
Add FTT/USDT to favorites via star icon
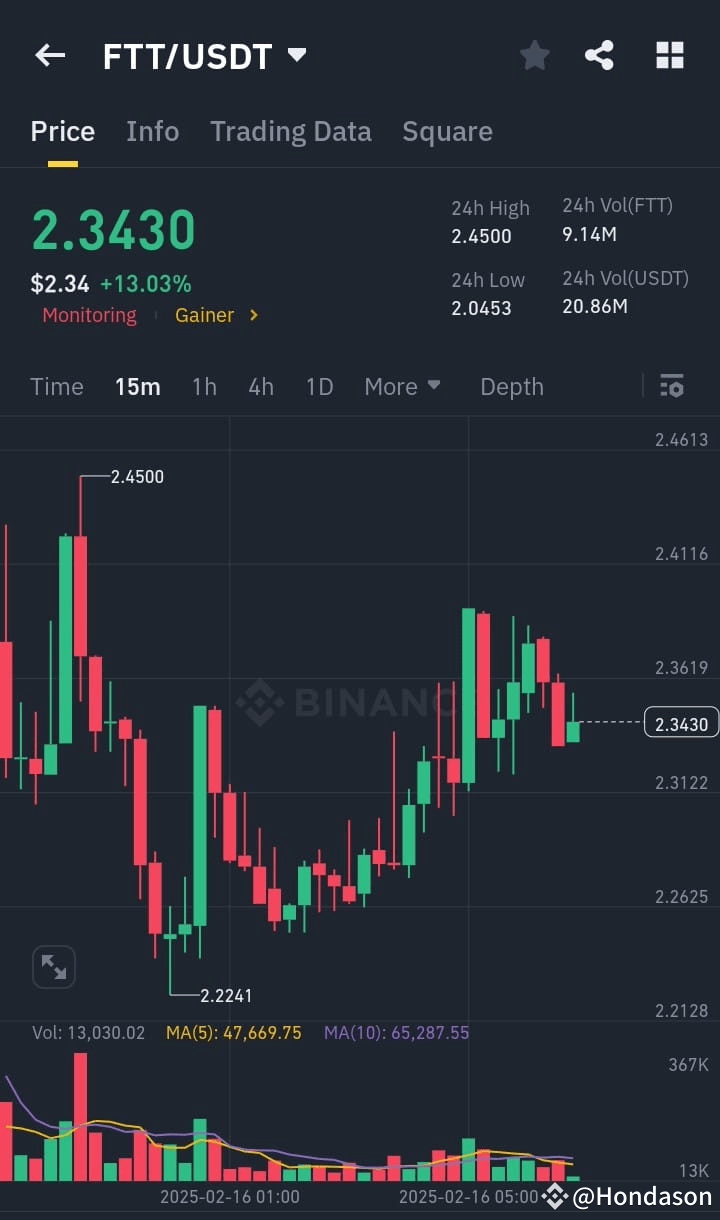[534, 55]
